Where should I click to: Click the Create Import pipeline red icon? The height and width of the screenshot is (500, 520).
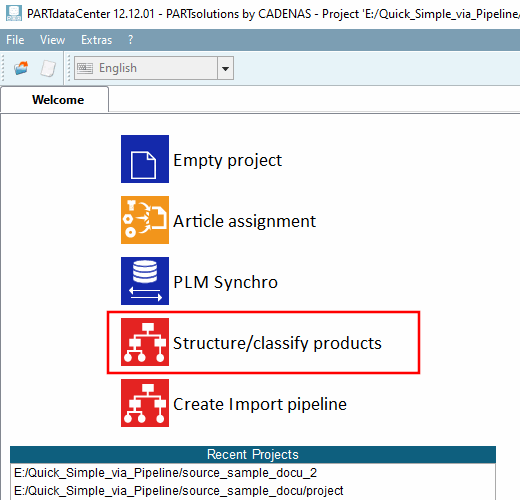click(x=145, y=403)
